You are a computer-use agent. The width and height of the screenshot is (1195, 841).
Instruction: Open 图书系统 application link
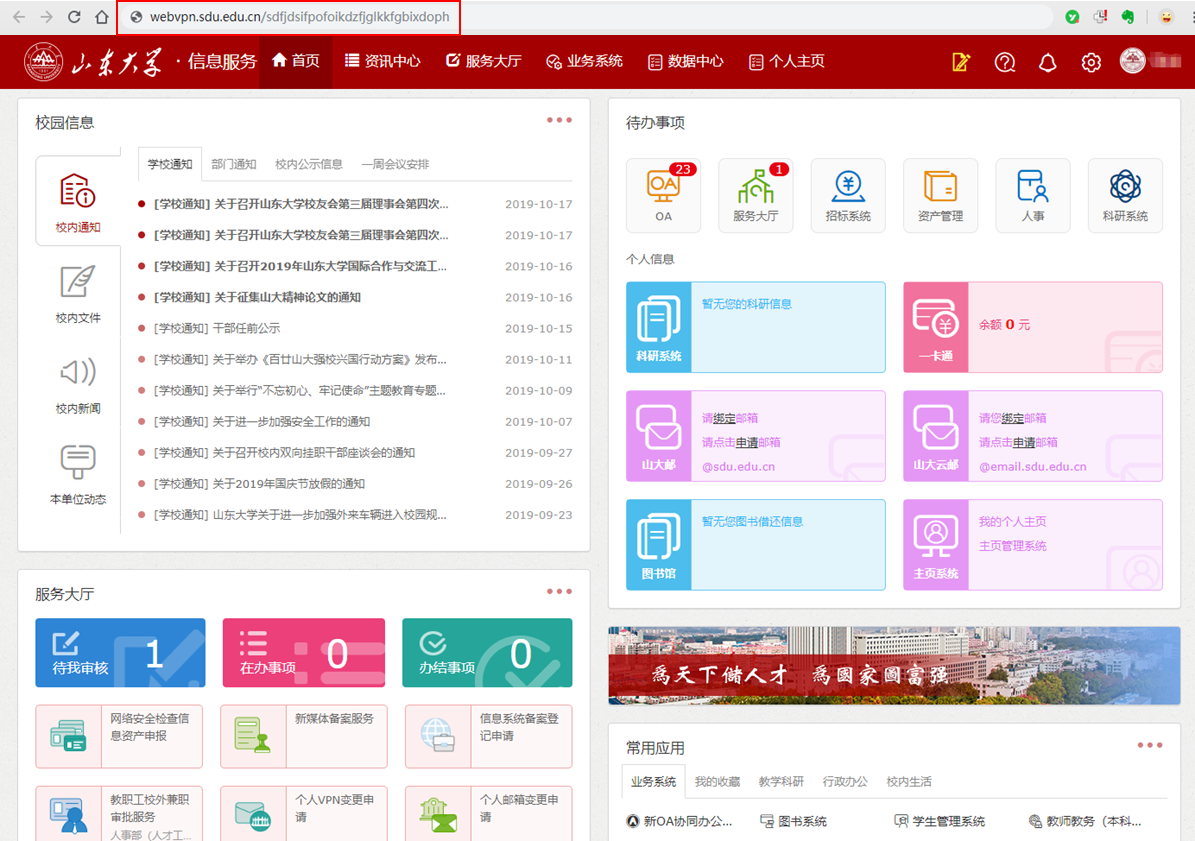point(793,821)
